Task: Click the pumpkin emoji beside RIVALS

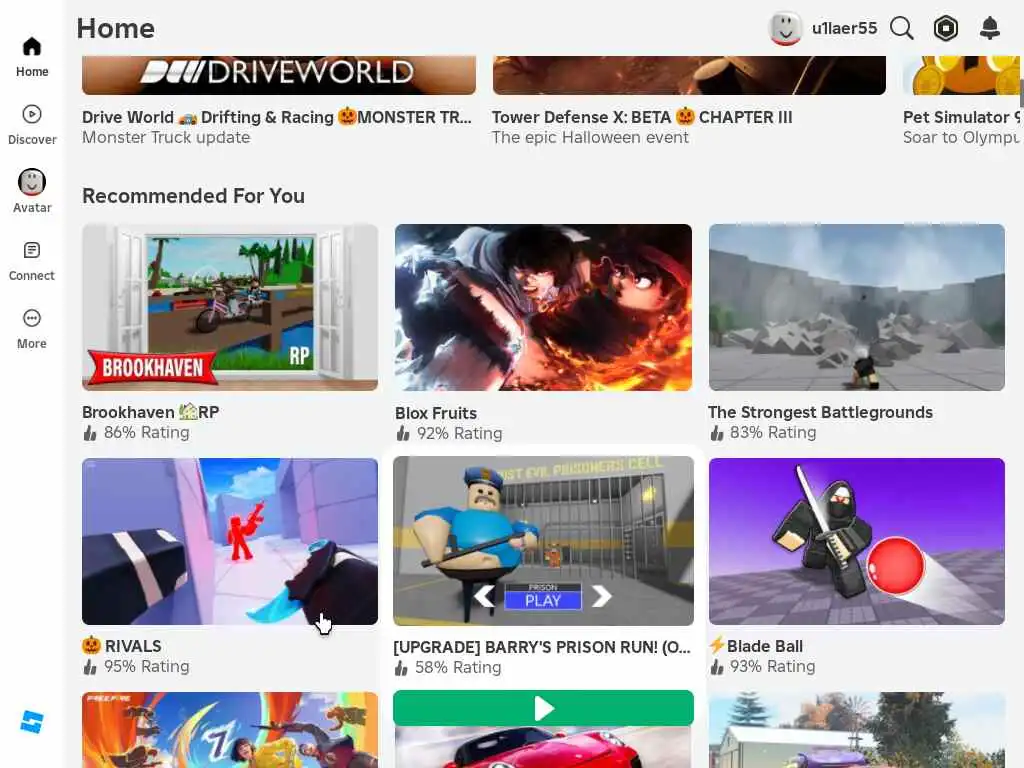Action: [x=91, y=645]
